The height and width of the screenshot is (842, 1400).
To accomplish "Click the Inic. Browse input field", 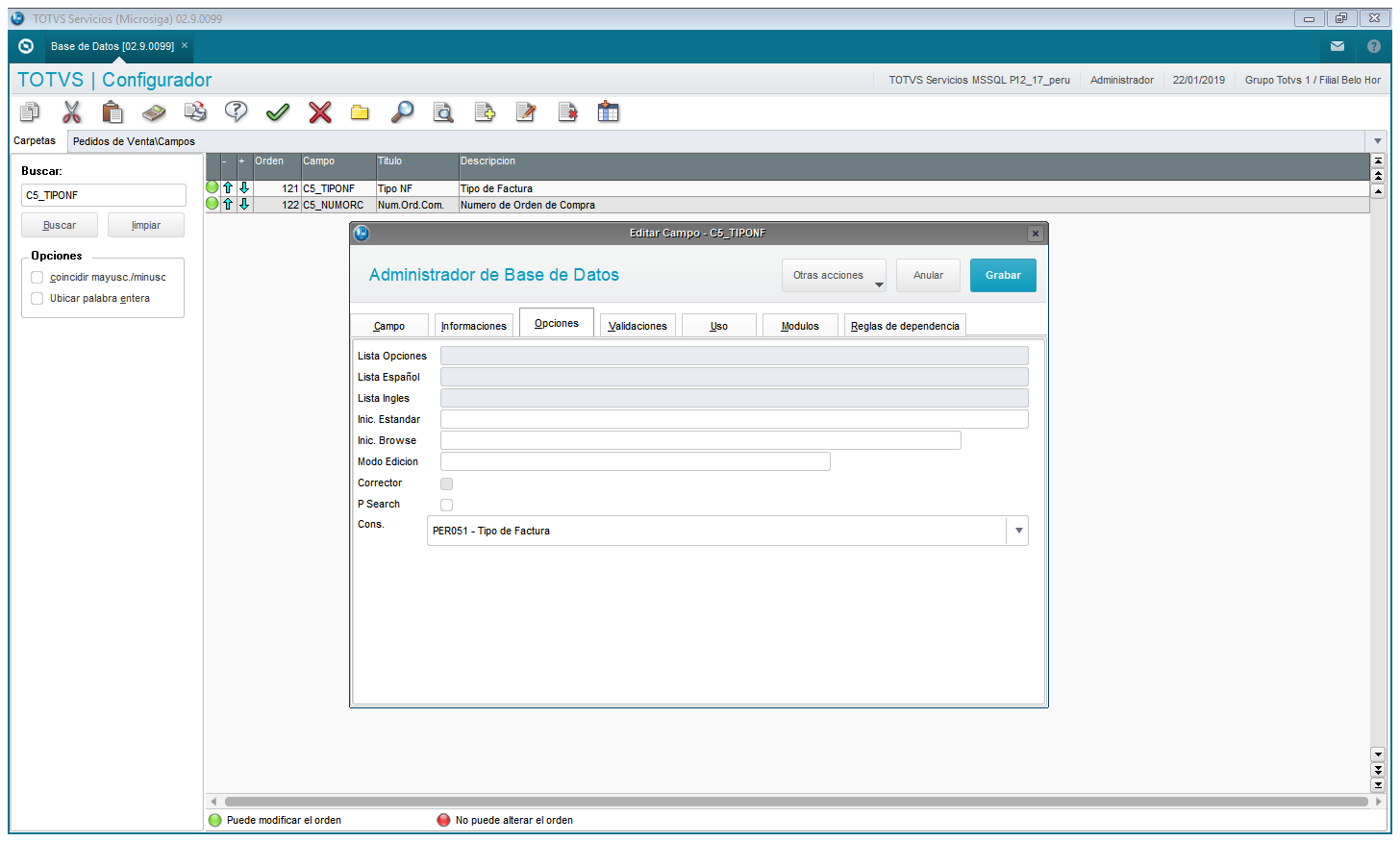I will [x=701, y=440].
